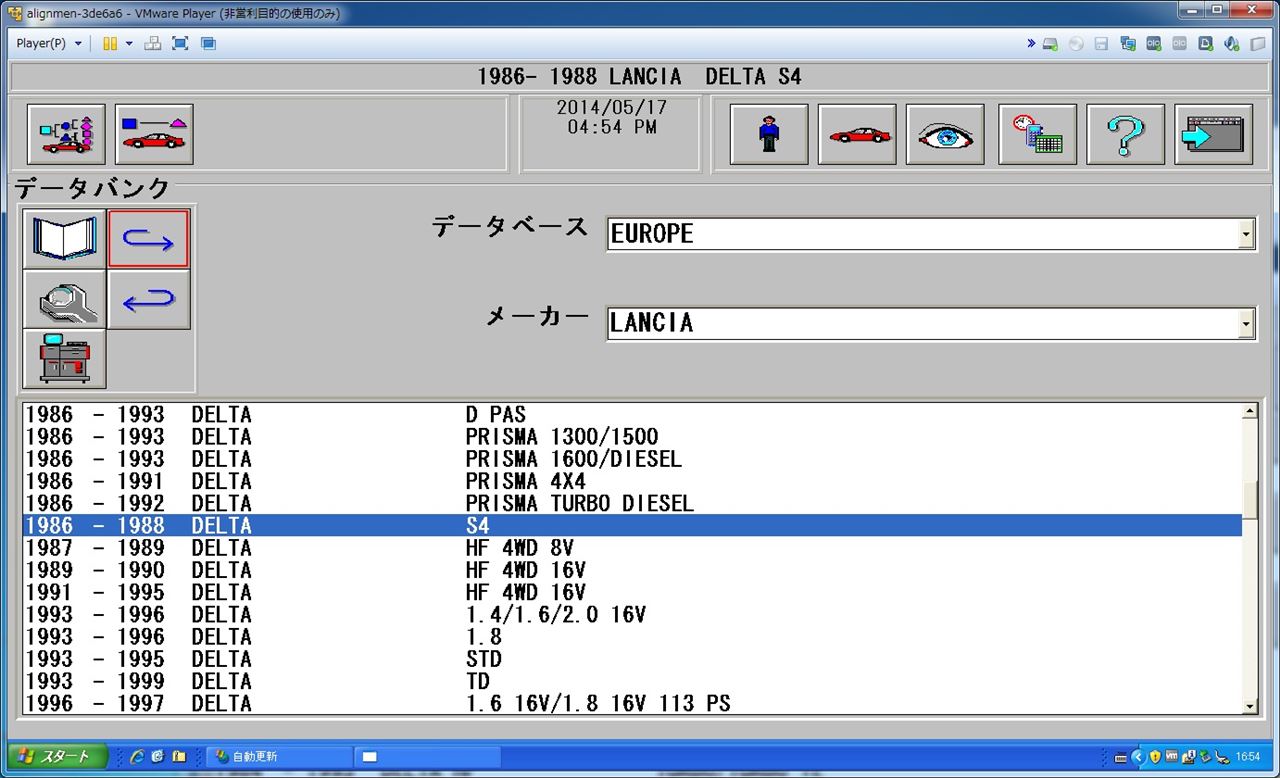Click the taskbar clock showing 16:54
The image size is (1280, 778).
[x=1246, y=757]
